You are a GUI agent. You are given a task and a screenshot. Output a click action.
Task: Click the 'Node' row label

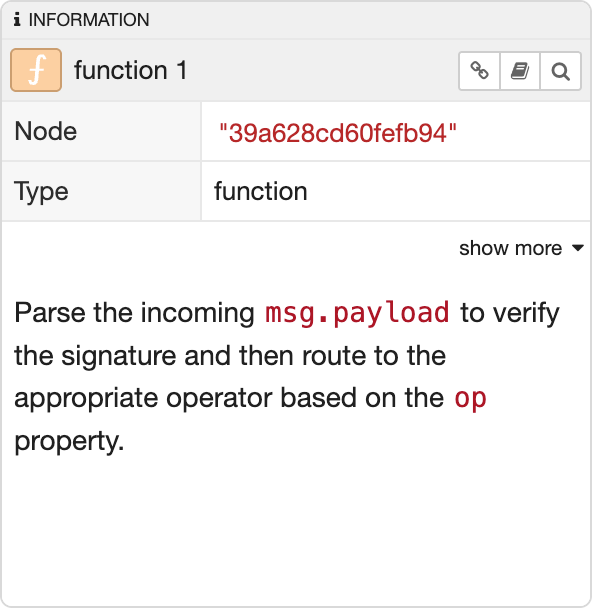pyautogui.click(x=46, y=131)
